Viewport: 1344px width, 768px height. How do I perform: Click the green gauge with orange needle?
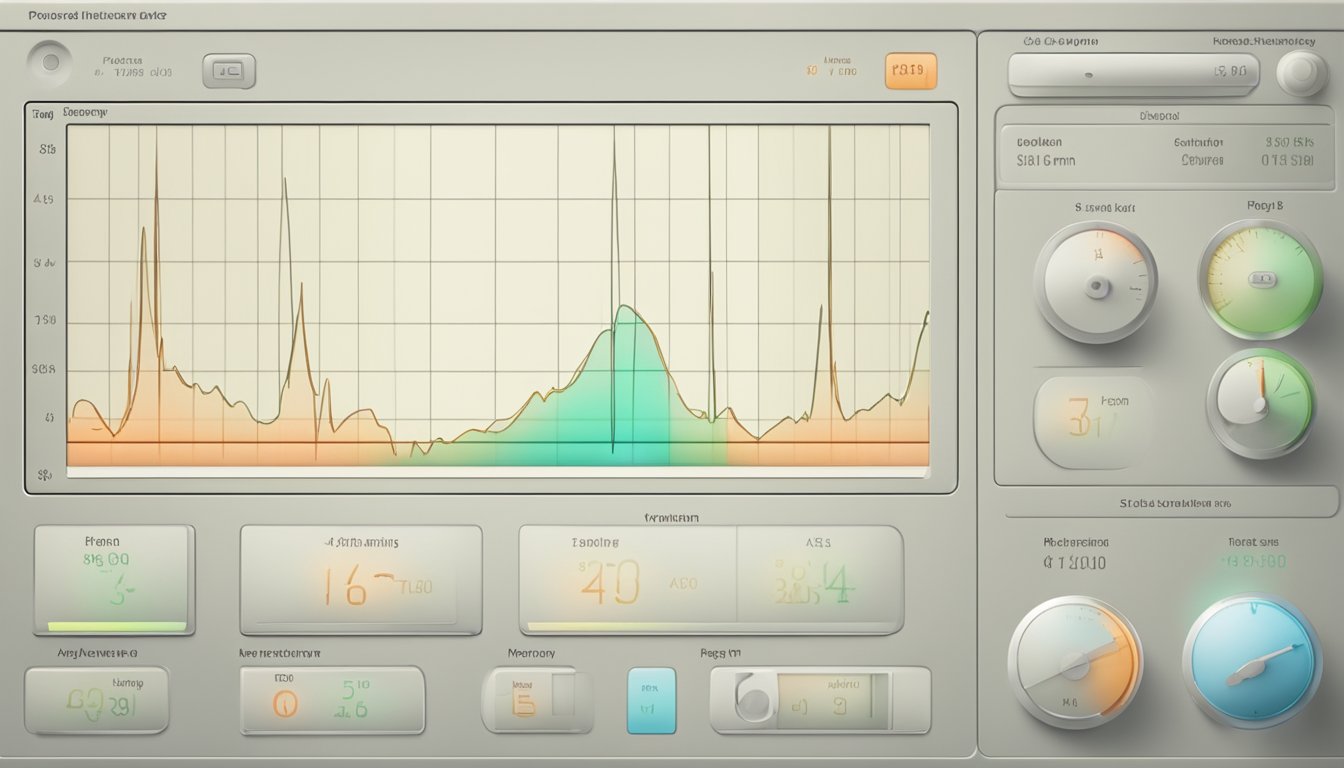(1260, 403)
